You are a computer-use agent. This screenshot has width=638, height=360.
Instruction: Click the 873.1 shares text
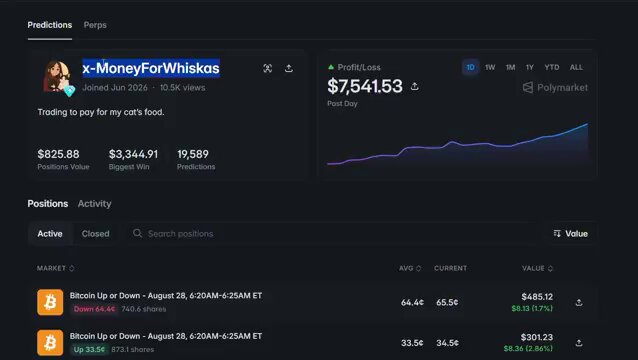click(133, 349)
